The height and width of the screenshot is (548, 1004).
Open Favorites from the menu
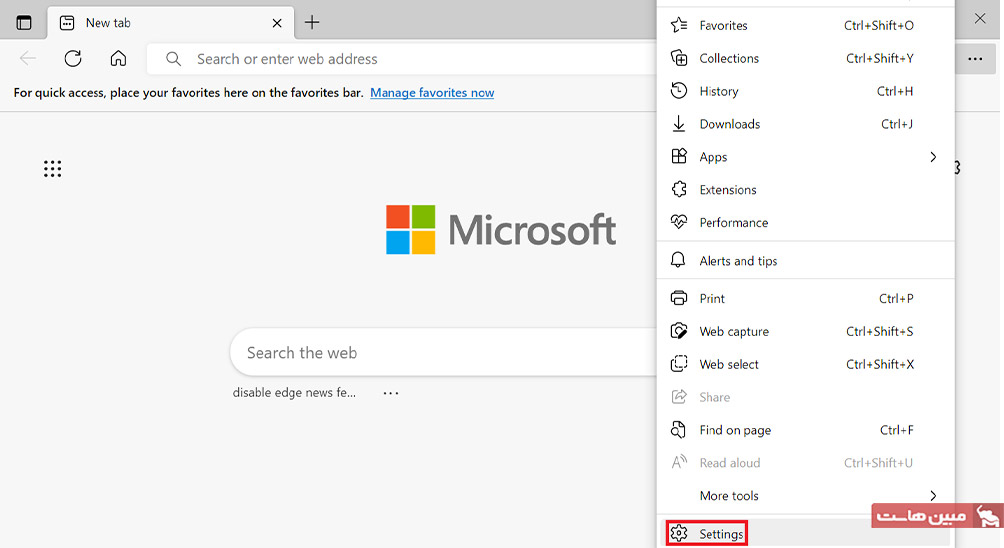click(x=806, y=26)
